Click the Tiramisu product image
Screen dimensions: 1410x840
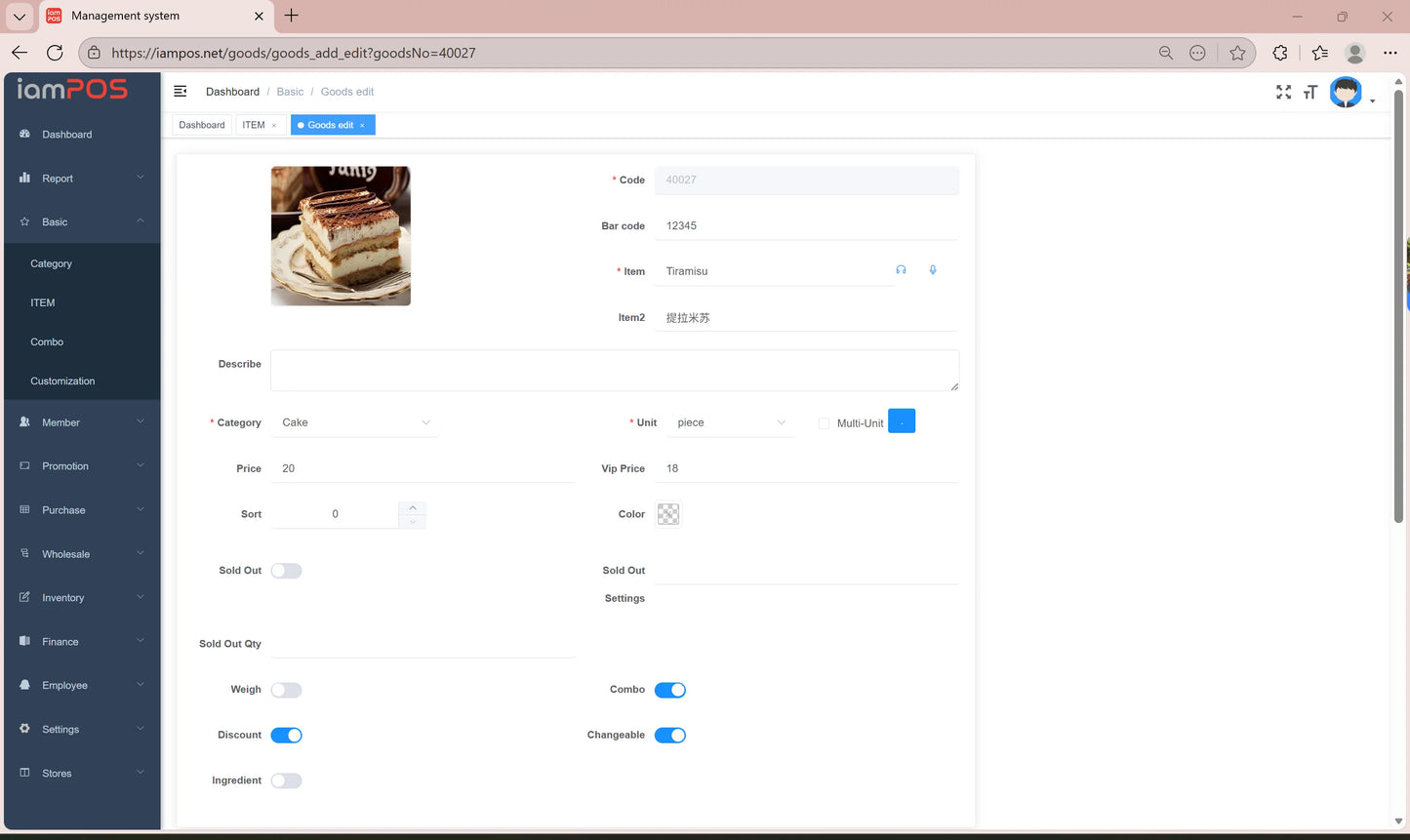[341, 236]
